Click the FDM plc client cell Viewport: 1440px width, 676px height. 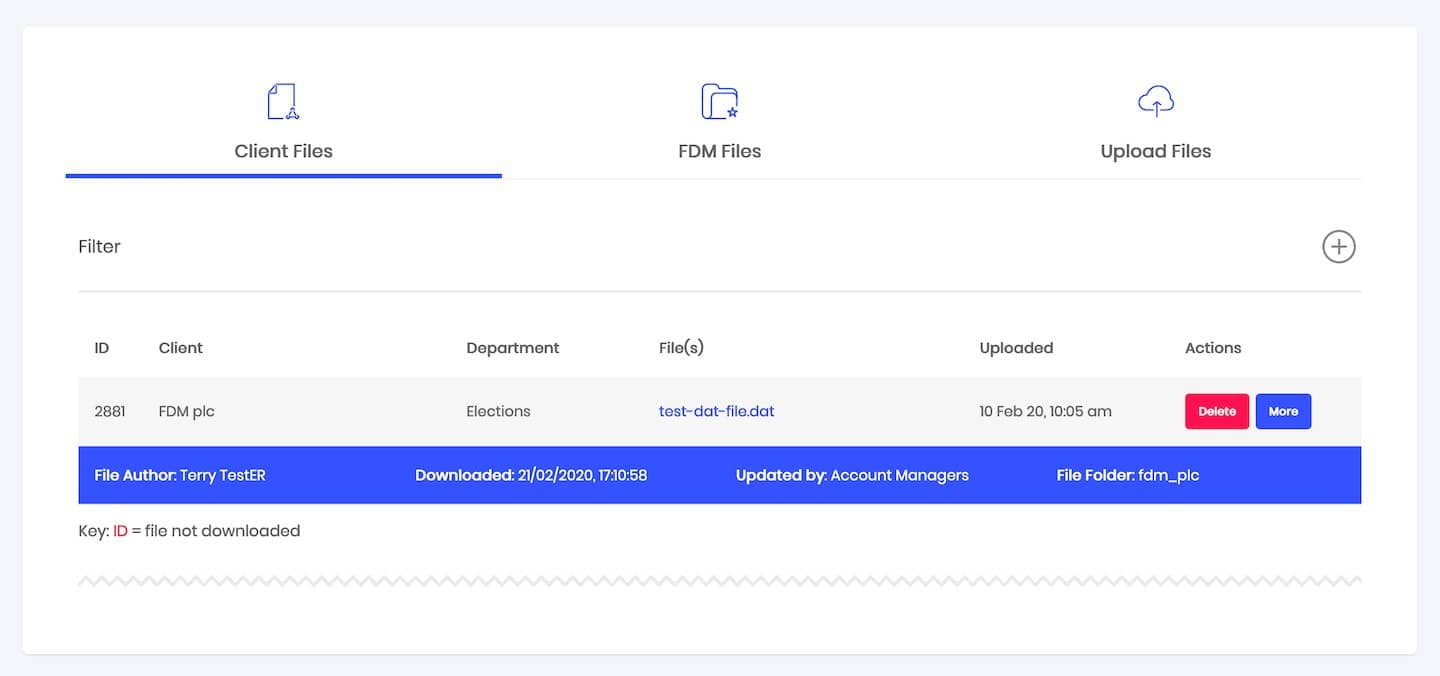coord(186,411)
